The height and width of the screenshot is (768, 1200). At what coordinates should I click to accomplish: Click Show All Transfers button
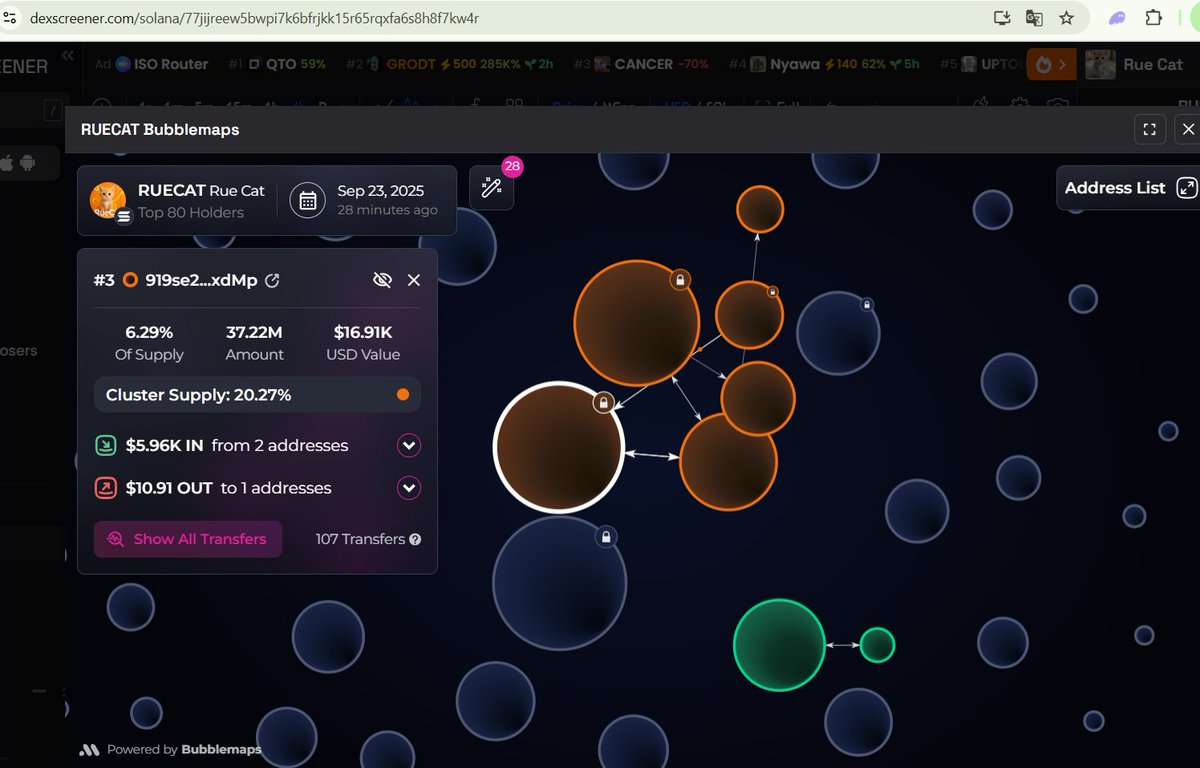(x=188, y=539)
